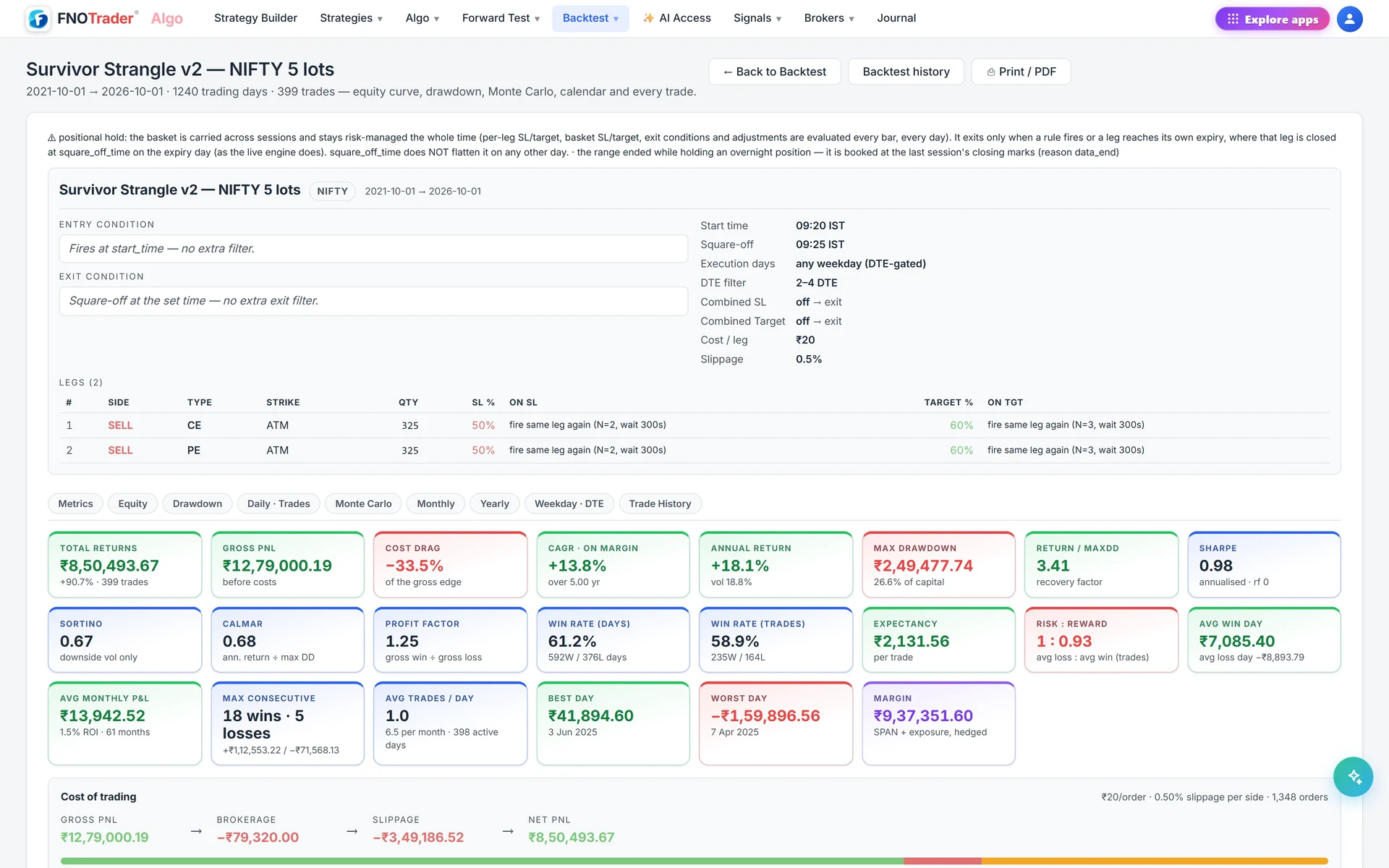
Task: Click the exit condition field
Action: 373,300
